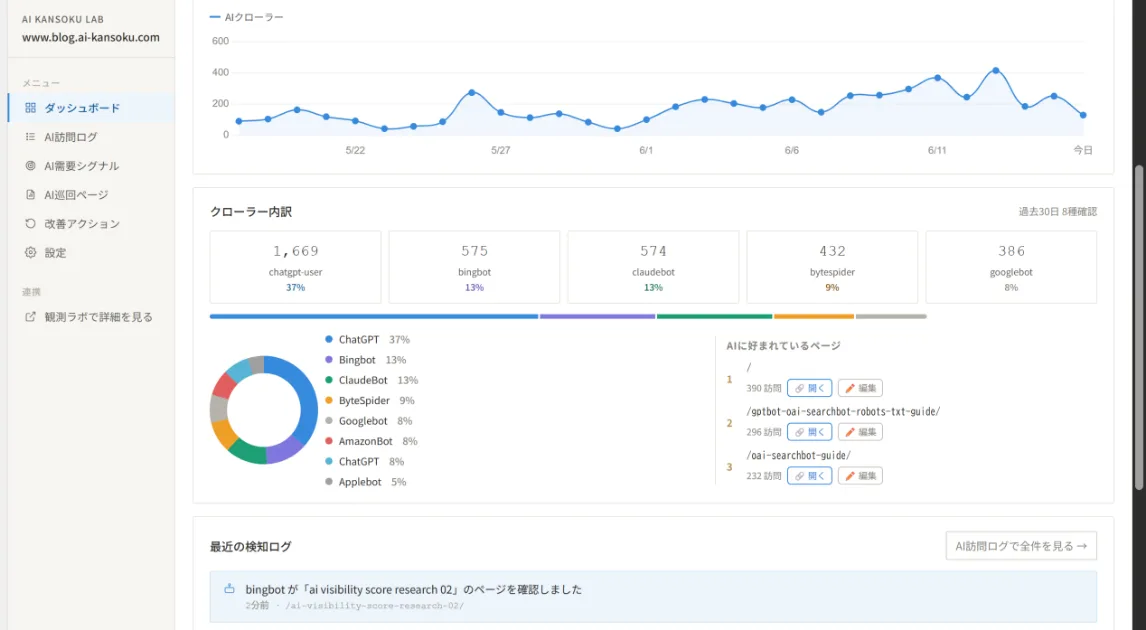Select the googlebot 386 card
Screen dimensions: 1146x630
coord(1011,267)
